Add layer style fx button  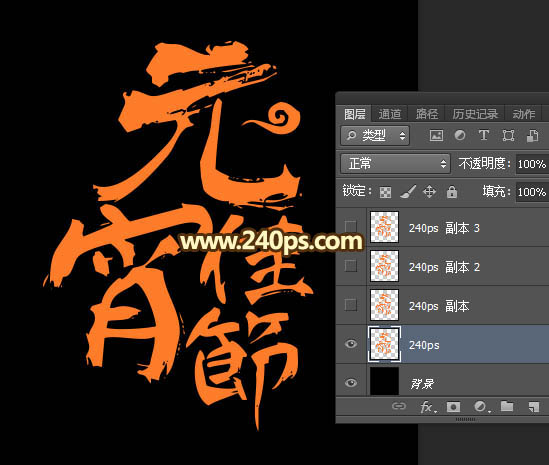(428, 407)
